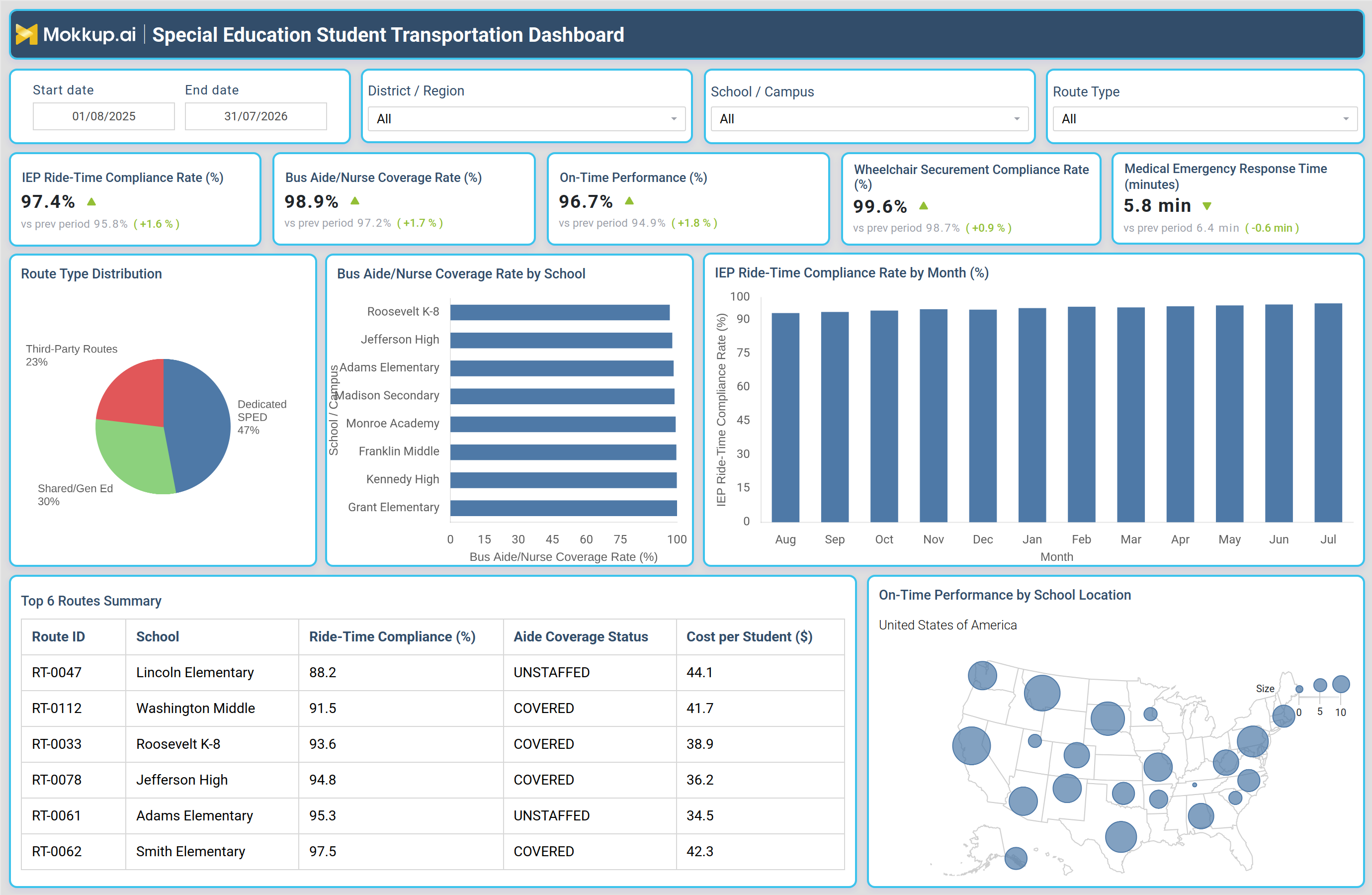
Task: Click cost value 41.7
Action: point(761,708)
